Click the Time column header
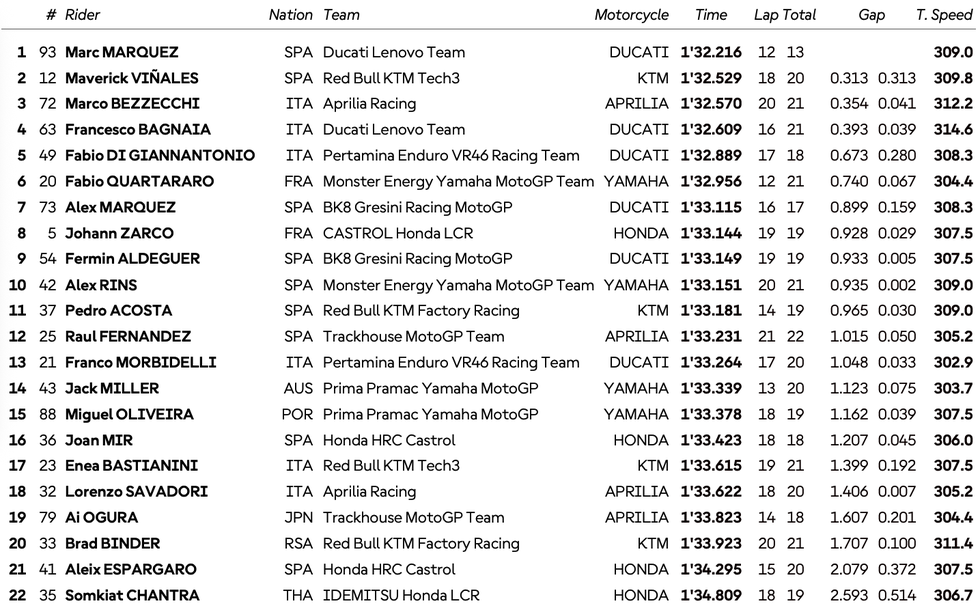This screenshot has width=980, height=608. (711, 15)
